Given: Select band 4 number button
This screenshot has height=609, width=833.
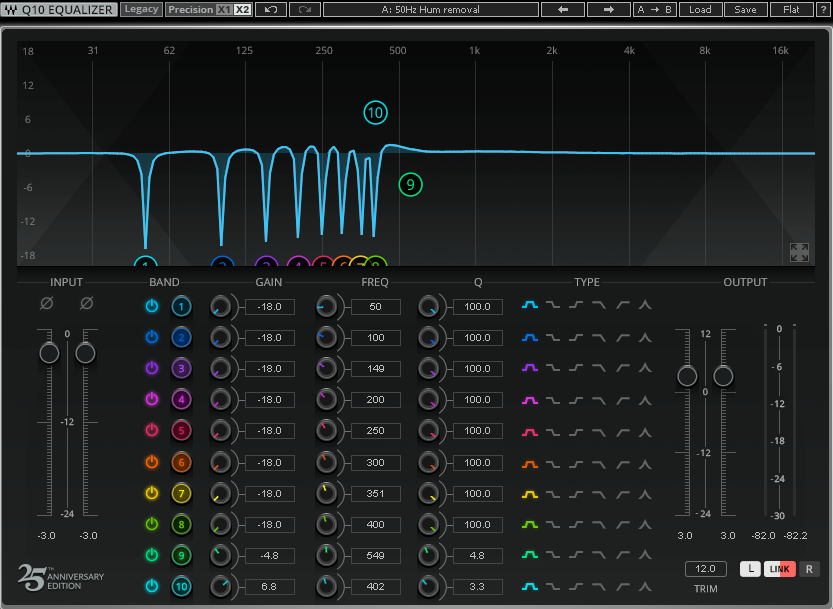Looking at the screenshot, I should (x=181, y=400).
